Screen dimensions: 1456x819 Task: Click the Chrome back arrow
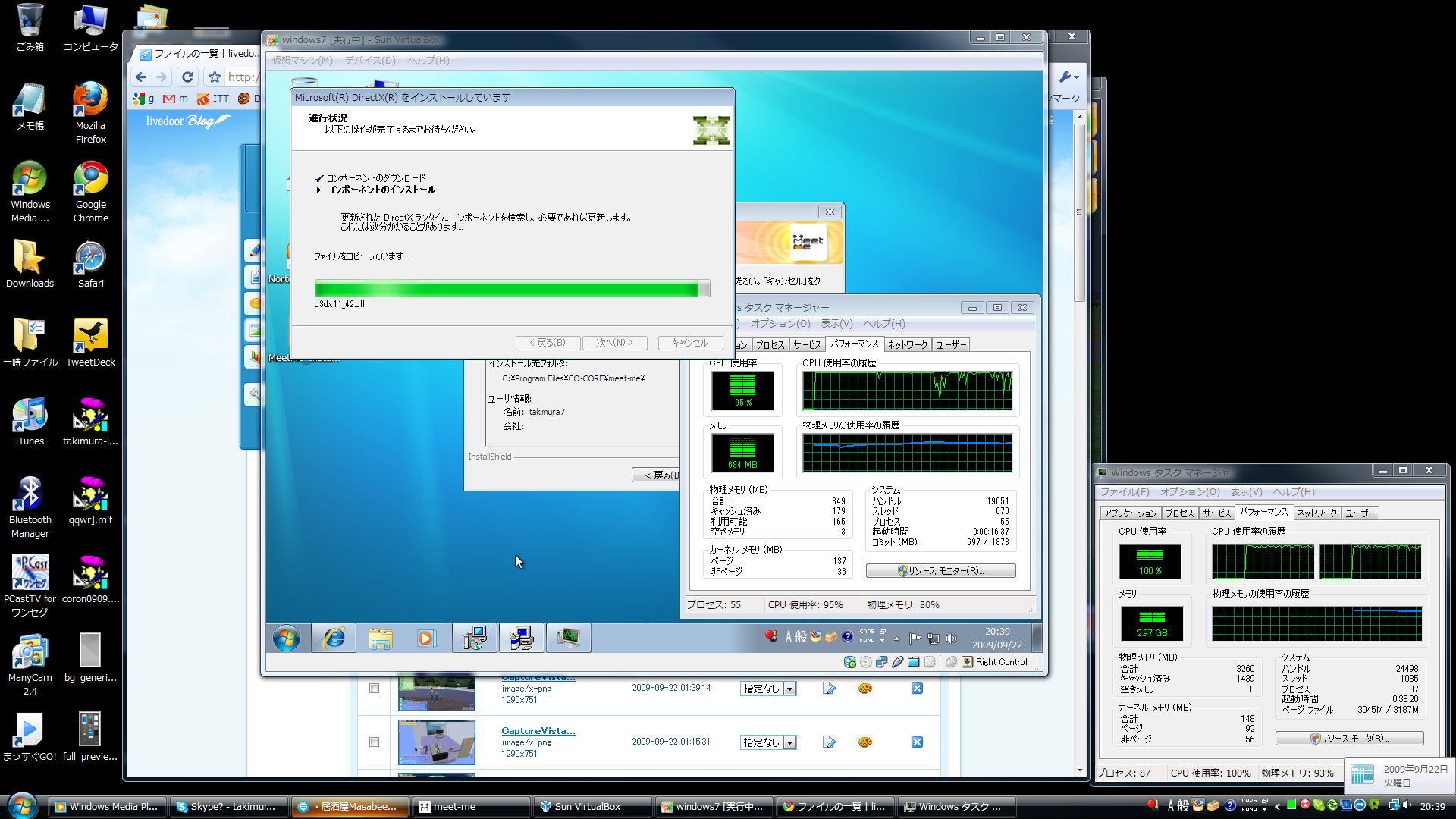141,77
